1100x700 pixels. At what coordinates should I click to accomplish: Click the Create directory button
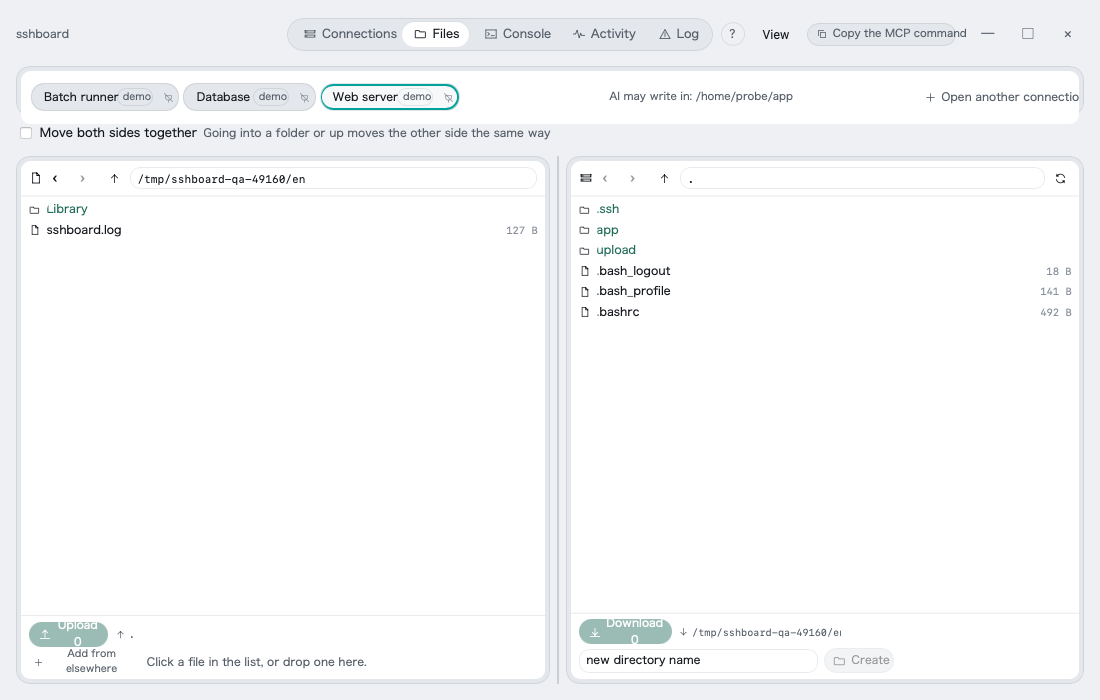coord(859,660)
